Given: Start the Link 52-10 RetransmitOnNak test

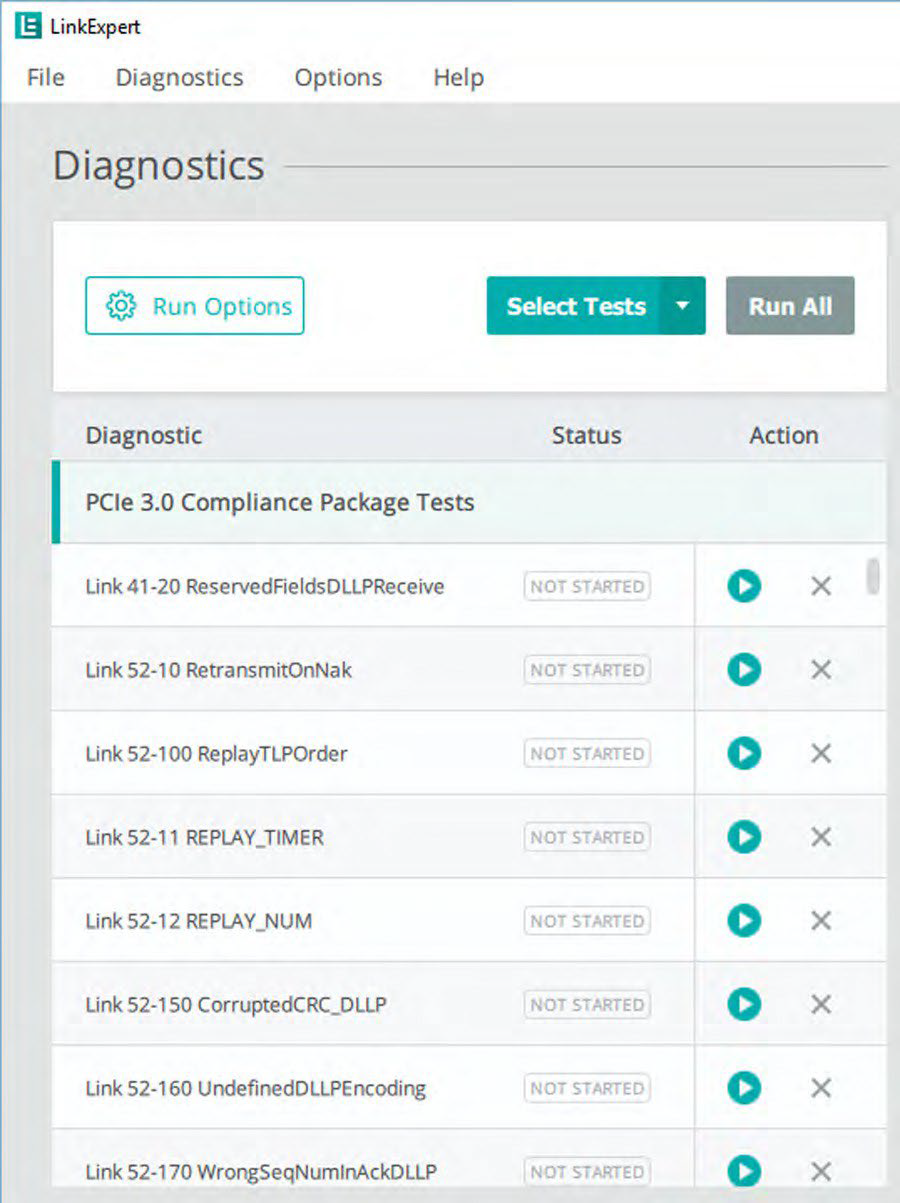Looking at the screenshot, I should (744, 669).
